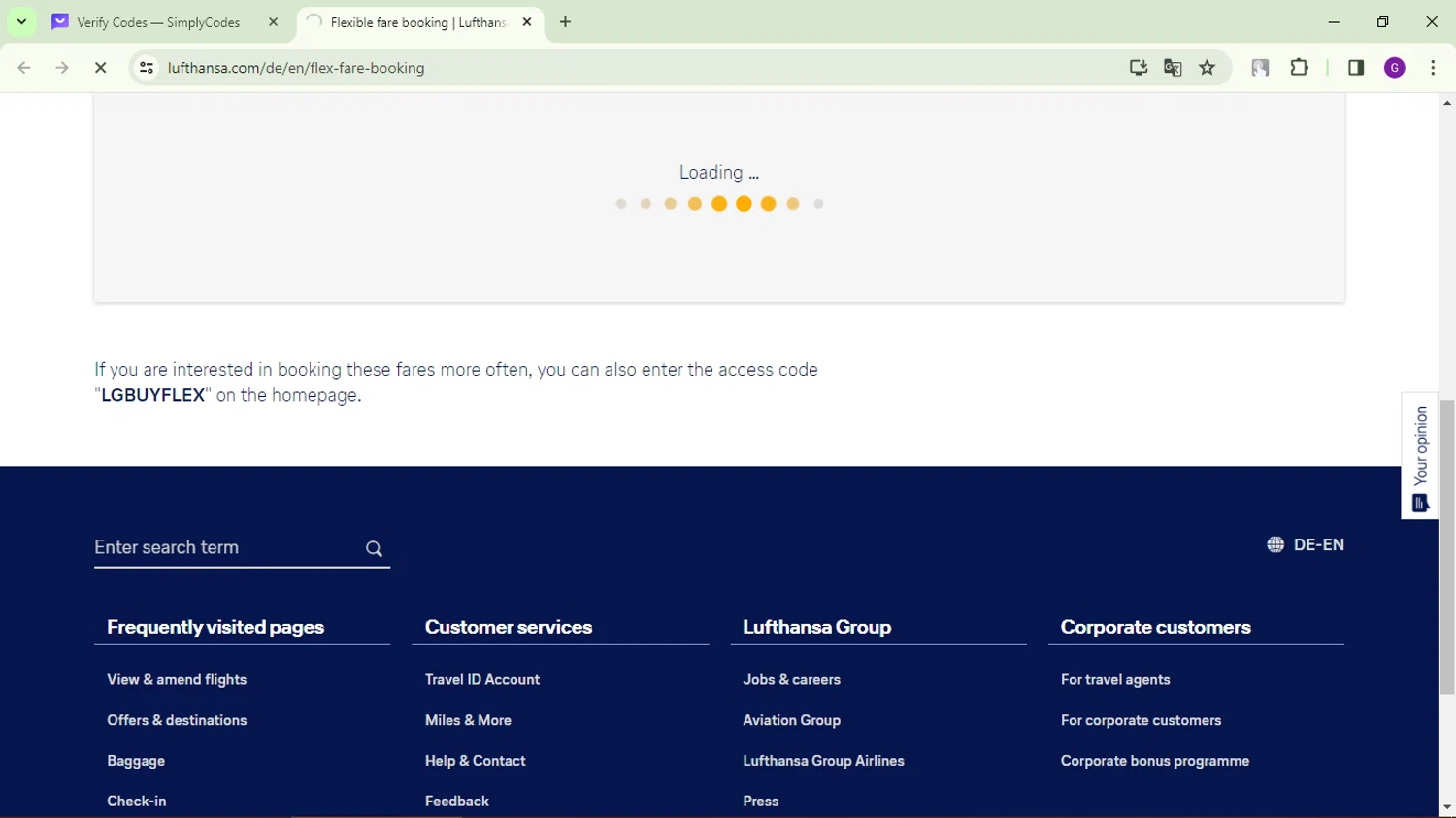Toggle the browser side panel icon
Viewport: 1456px width, 818px height.
(1356, 68)
